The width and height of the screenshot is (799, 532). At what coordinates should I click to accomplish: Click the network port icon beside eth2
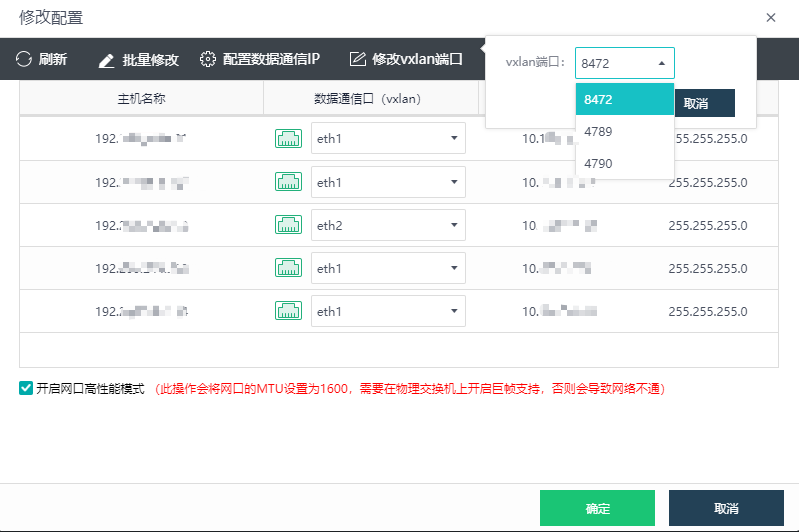click(288, 225)
